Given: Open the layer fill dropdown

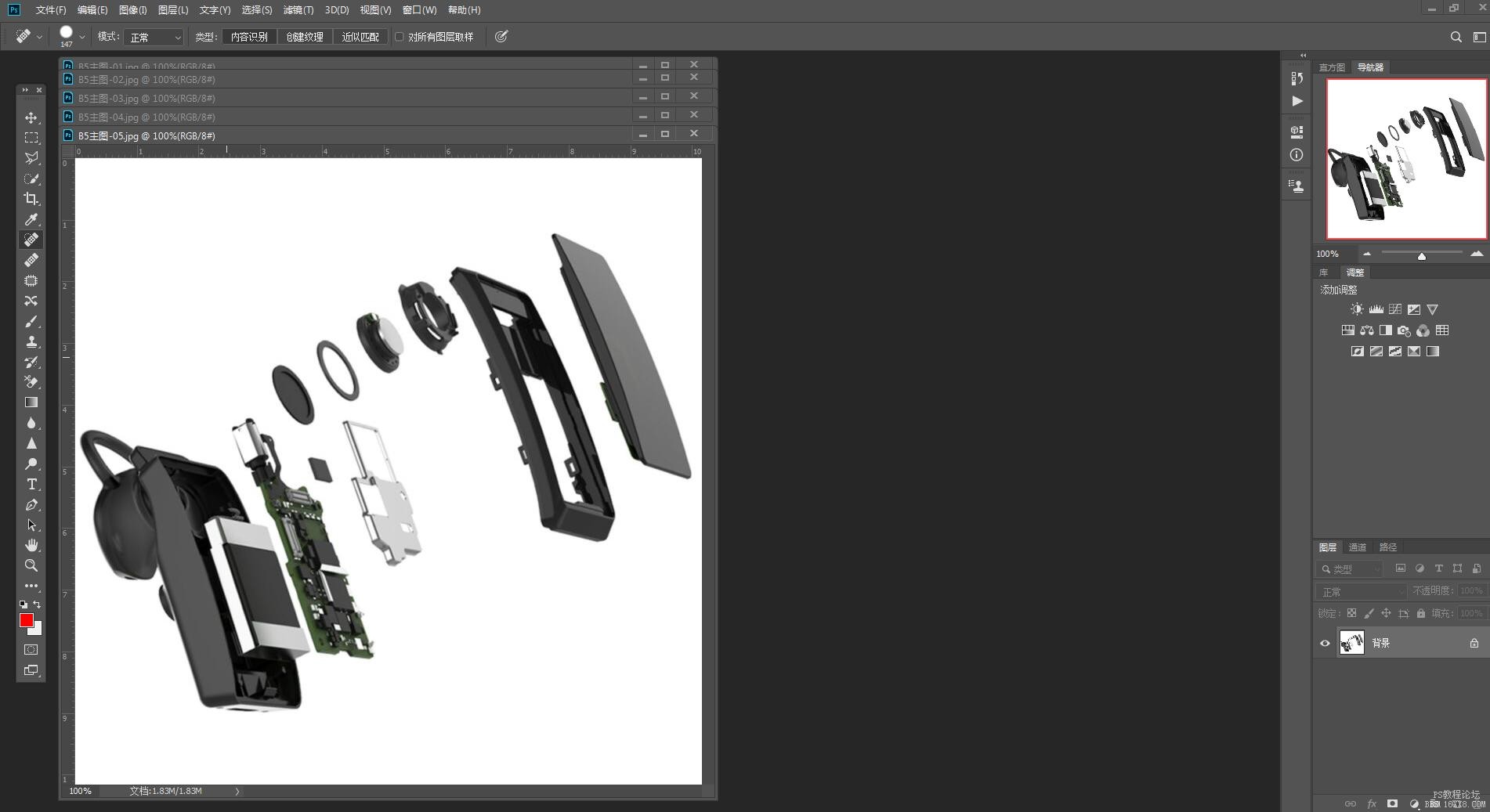Looking at the screenshot, I should tap(1472, 614).
